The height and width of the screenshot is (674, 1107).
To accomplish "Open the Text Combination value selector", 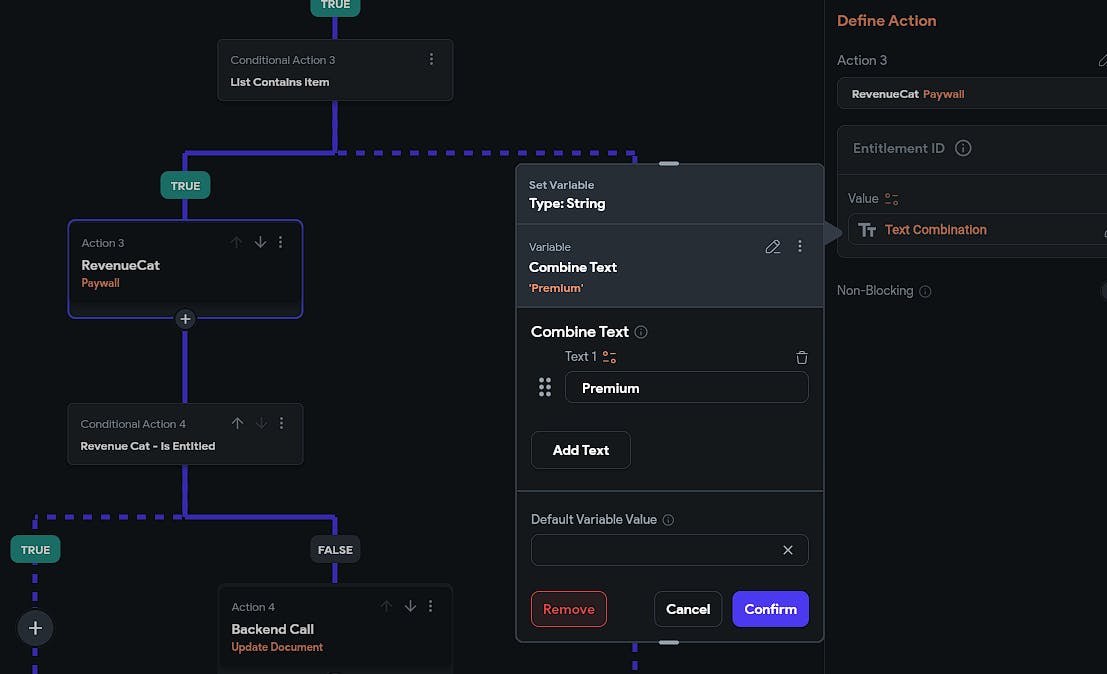I will point(970,230).
